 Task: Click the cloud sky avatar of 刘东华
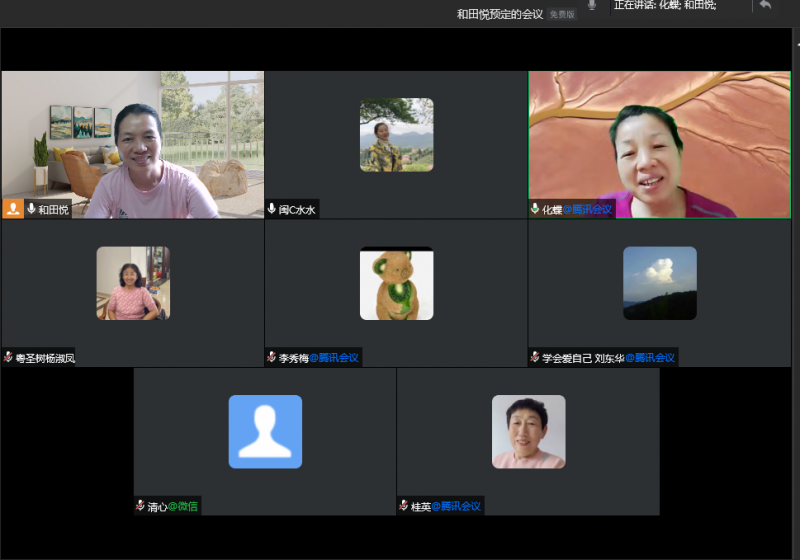(x=659, y=283)
